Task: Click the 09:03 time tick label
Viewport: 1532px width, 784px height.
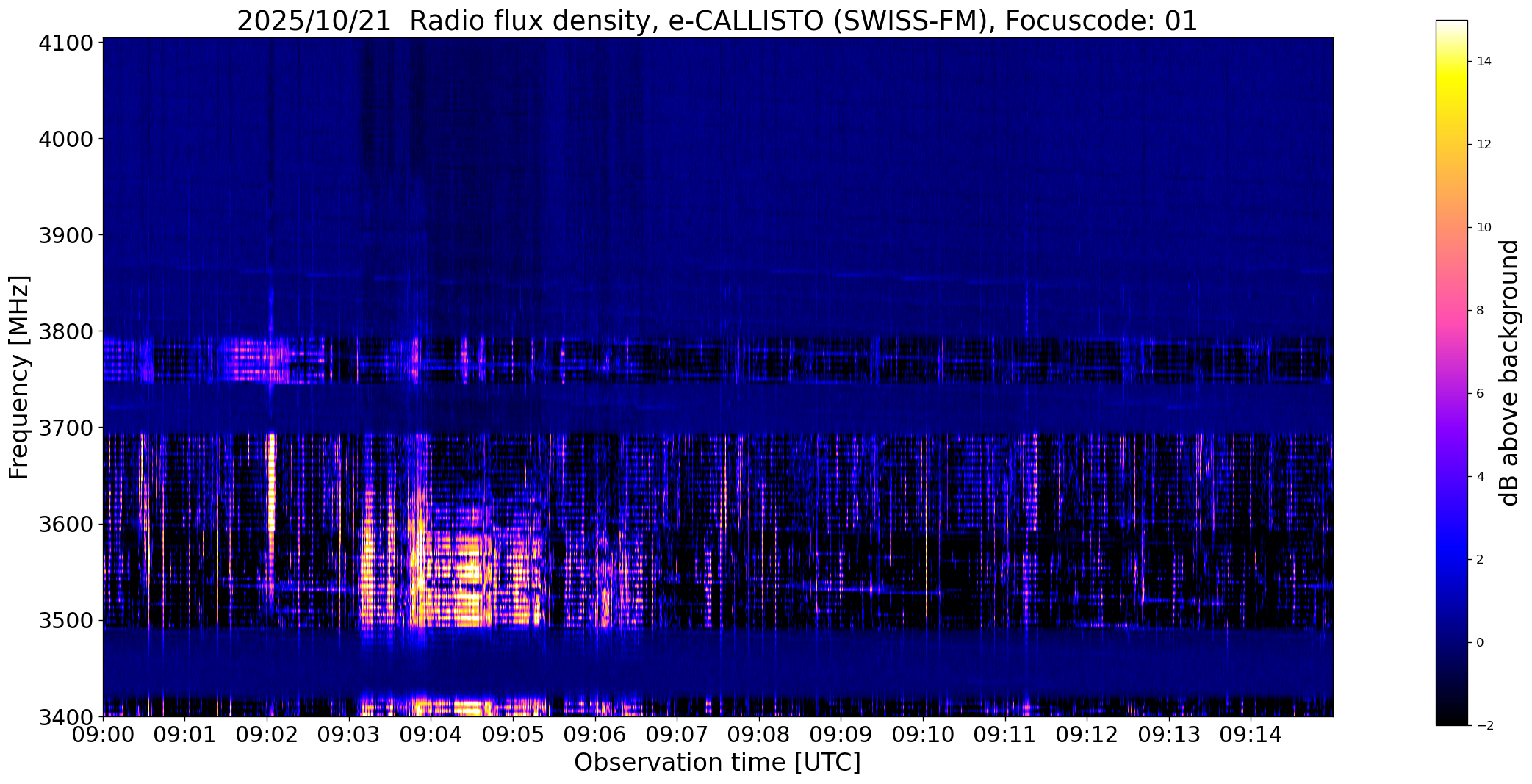Action: click(349, 734)
